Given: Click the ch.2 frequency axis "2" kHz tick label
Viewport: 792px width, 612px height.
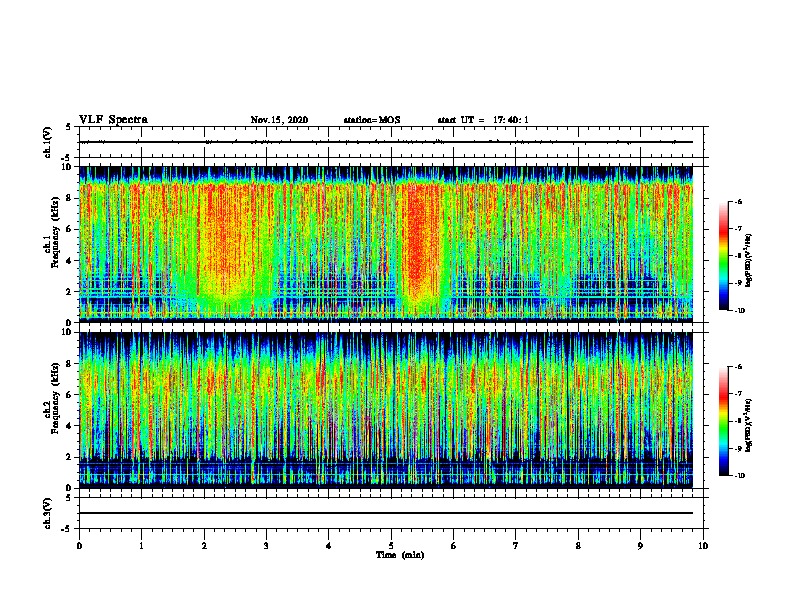Looking at the screenshot, I should (69, 457).
